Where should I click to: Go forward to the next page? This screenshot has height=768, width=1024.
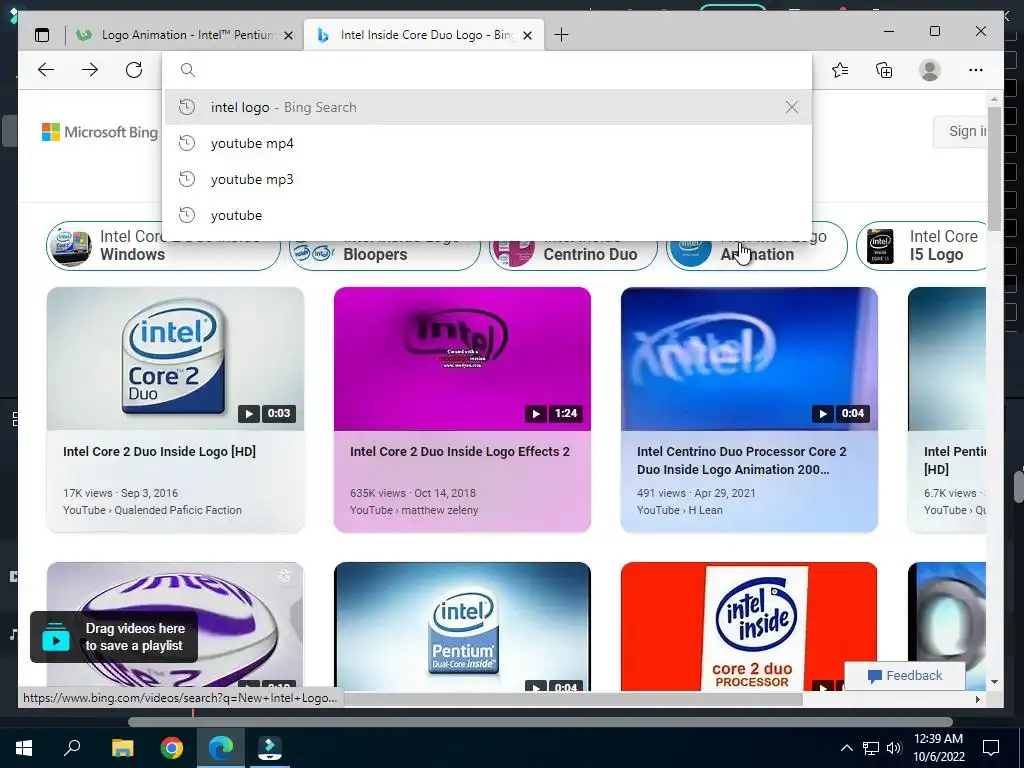coord(90,70)
